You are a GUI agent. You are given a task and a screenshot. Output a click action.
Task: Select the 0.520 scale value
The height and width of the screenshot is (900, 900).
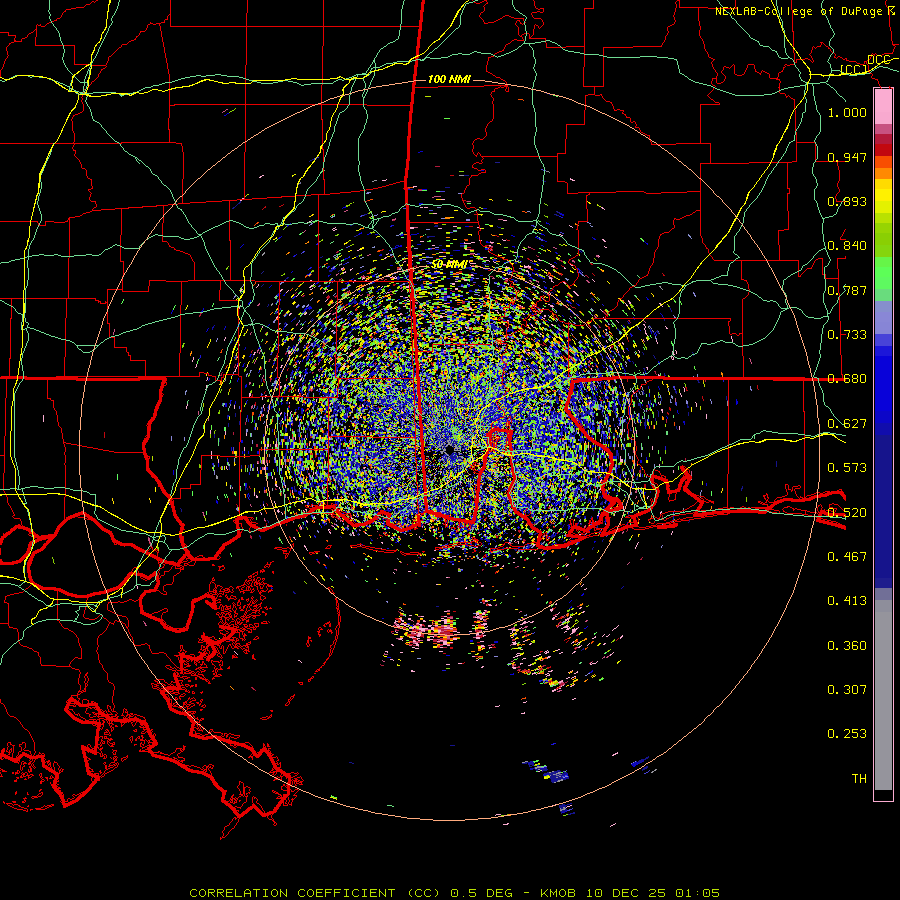click(847, 513)
